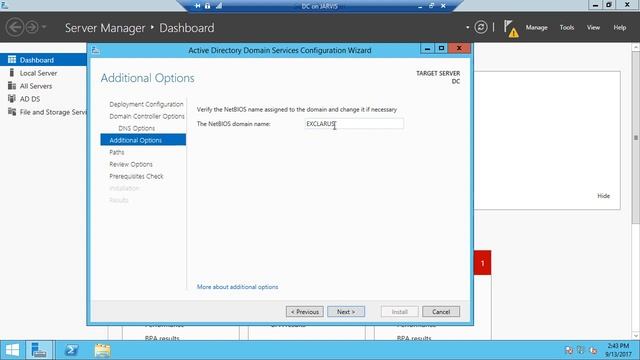Go to Prerequisites Check wizard step

point(136,176)
